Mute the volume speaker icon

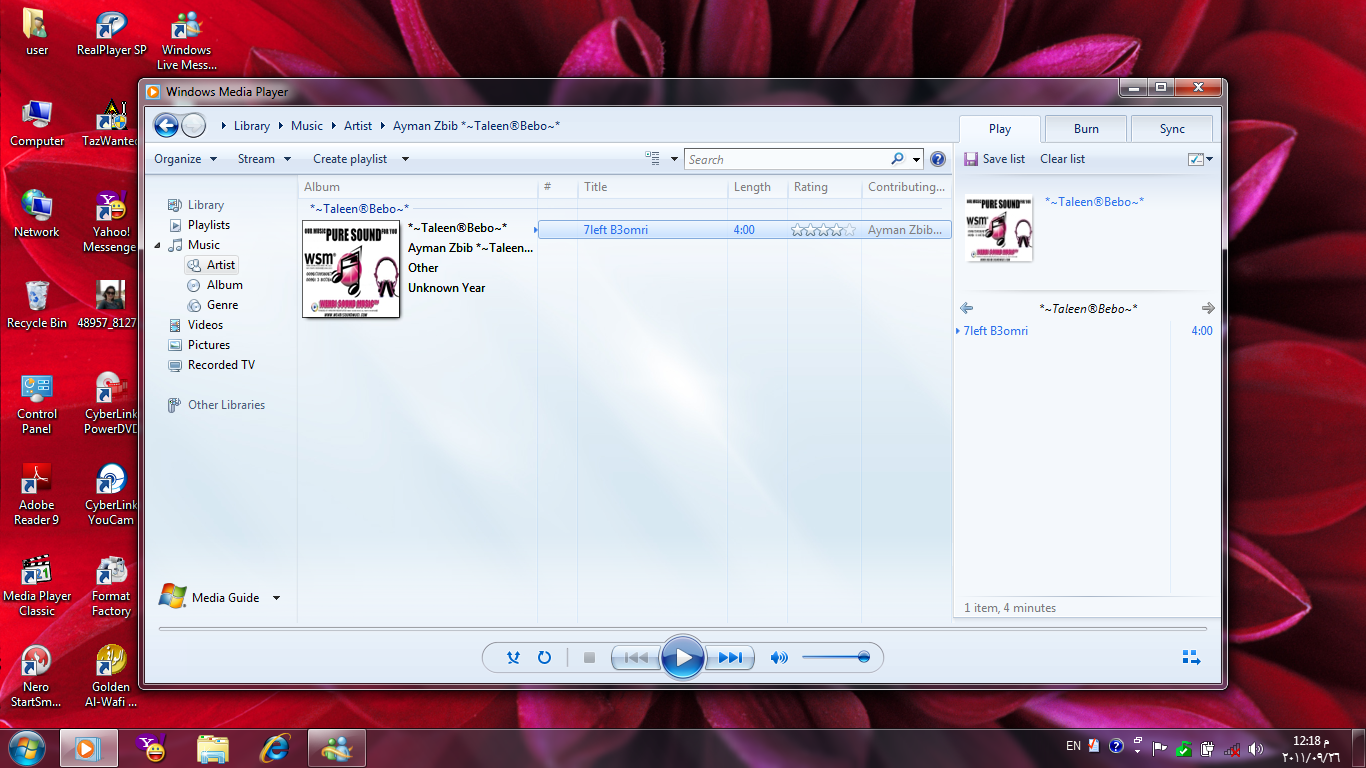pos(778,658)
